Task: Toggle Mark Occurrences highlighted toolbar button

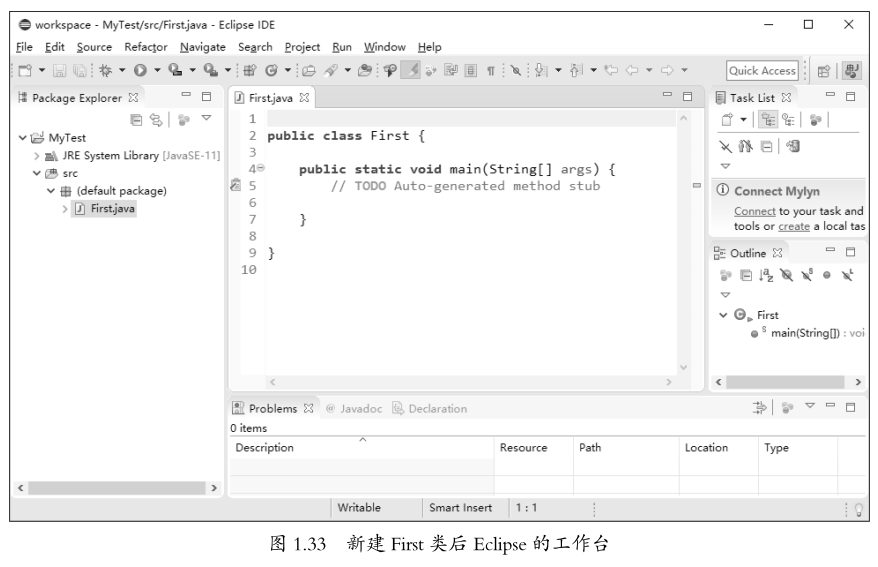Action: [x=410, y=71]
